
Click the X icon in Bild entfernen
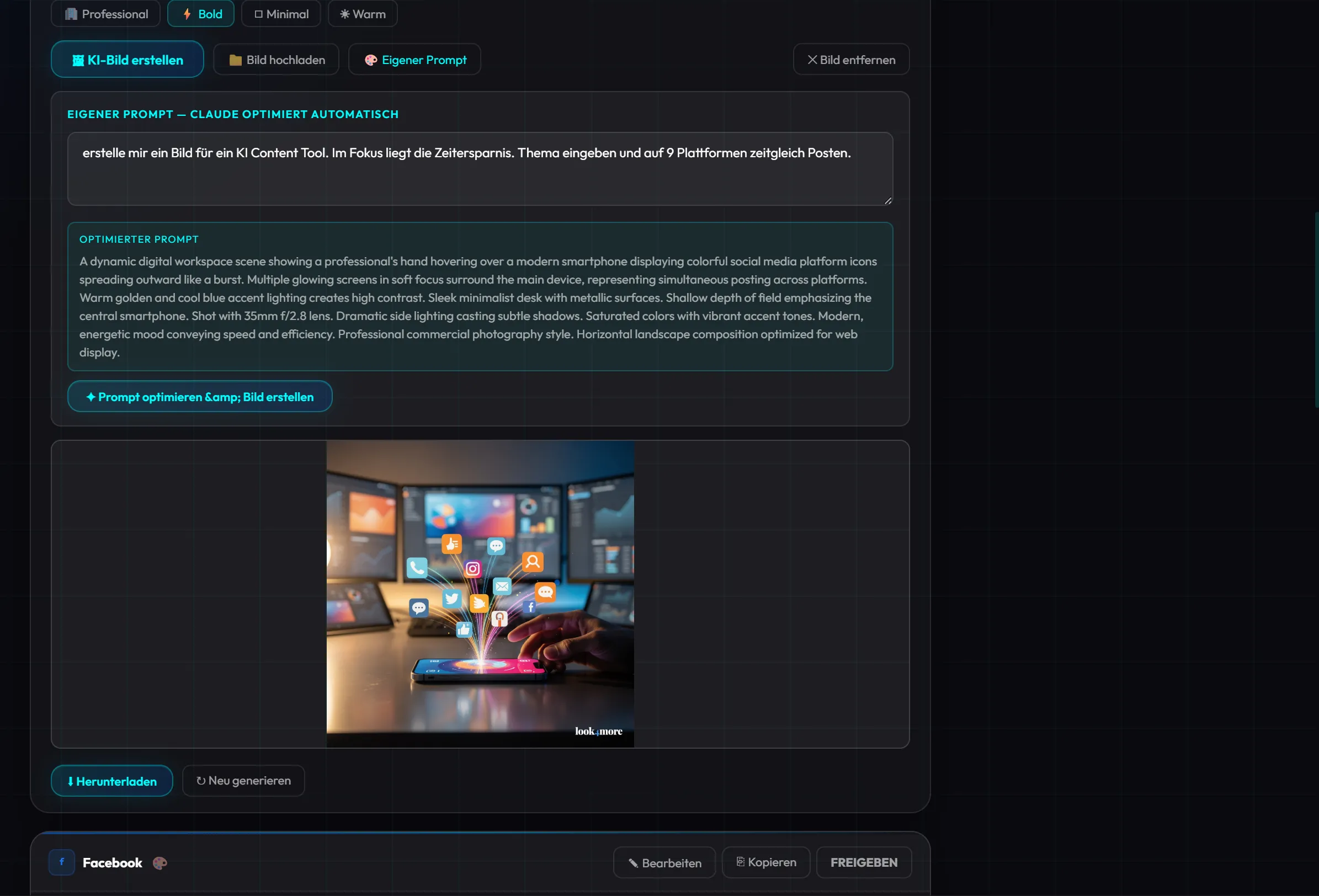(x=812, y=60)
